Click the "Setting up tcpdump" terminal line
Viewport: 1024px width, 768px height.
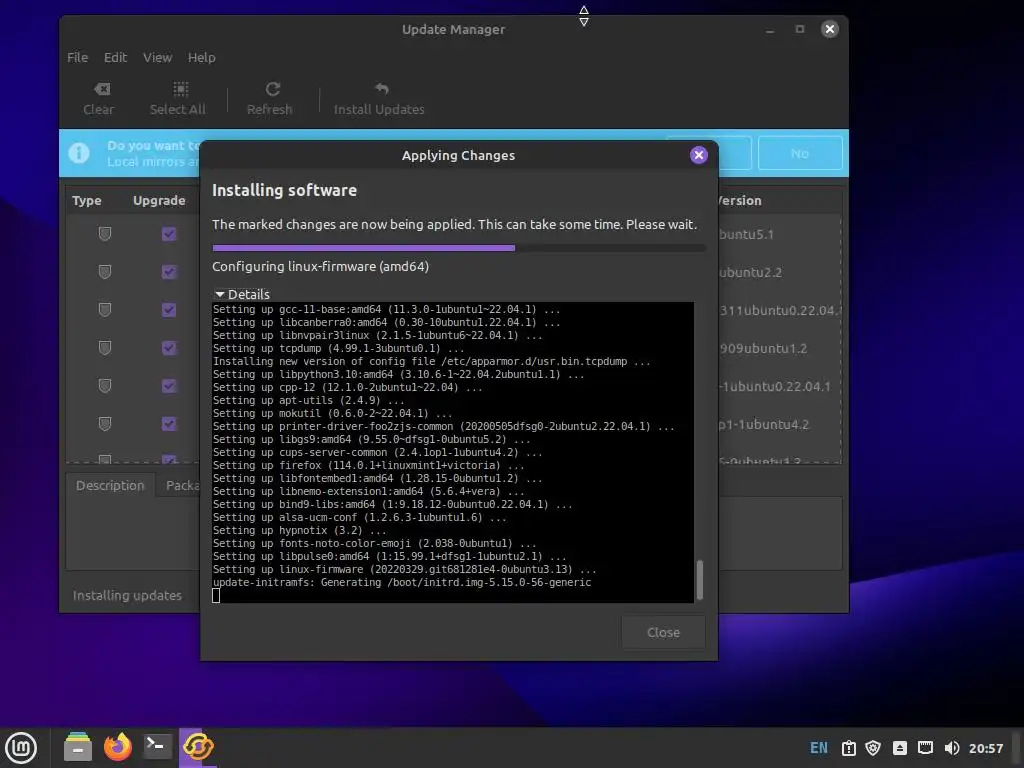click(338, 349)
